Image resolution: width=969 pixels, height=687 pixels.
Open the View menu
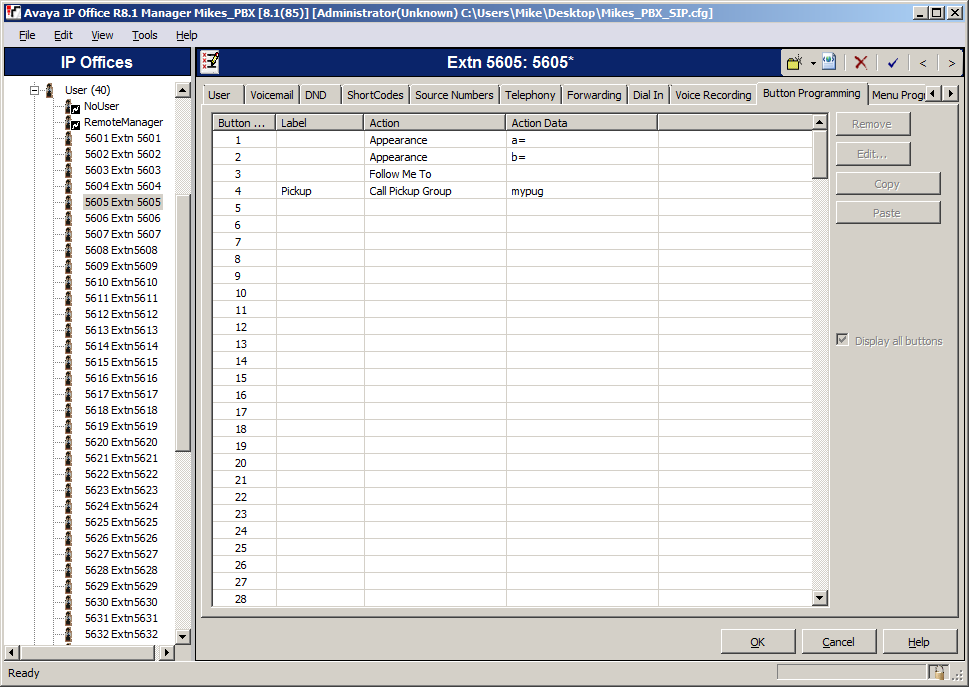click(x=102, y=35)
